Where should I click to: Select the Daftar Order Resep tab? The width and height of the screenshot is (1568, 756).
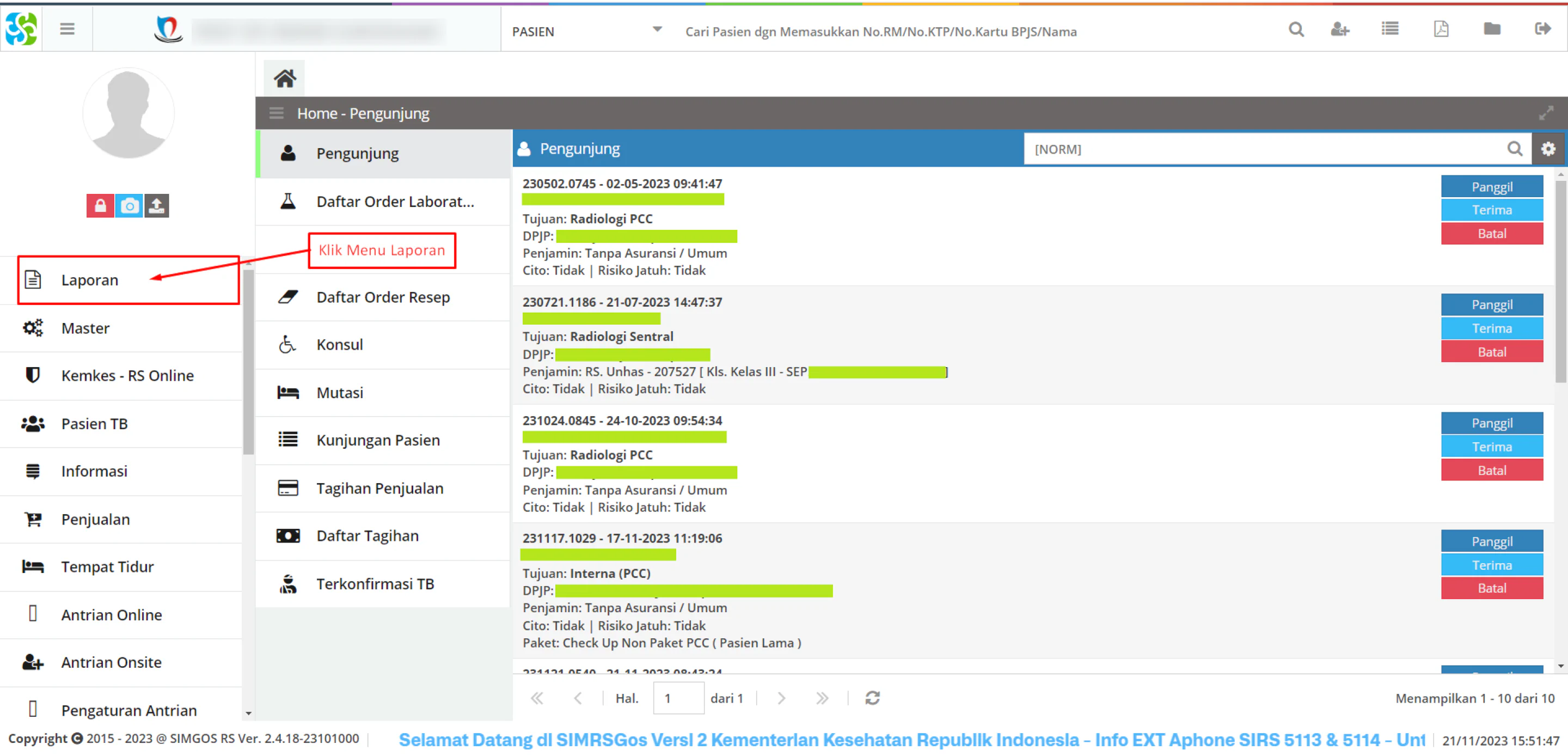[384, 297]
